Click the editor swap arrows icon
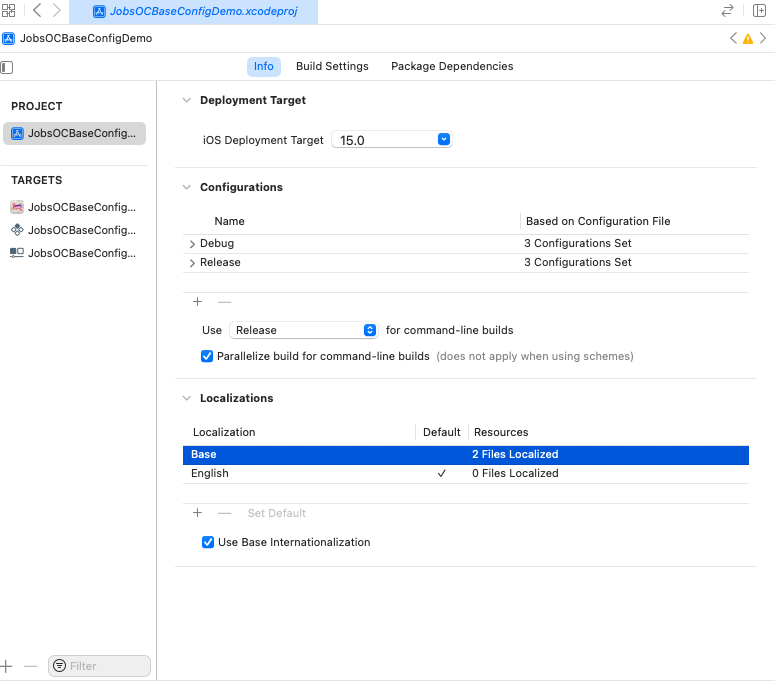The height and width of the screenshot is (686, 775). pos(727,10)
